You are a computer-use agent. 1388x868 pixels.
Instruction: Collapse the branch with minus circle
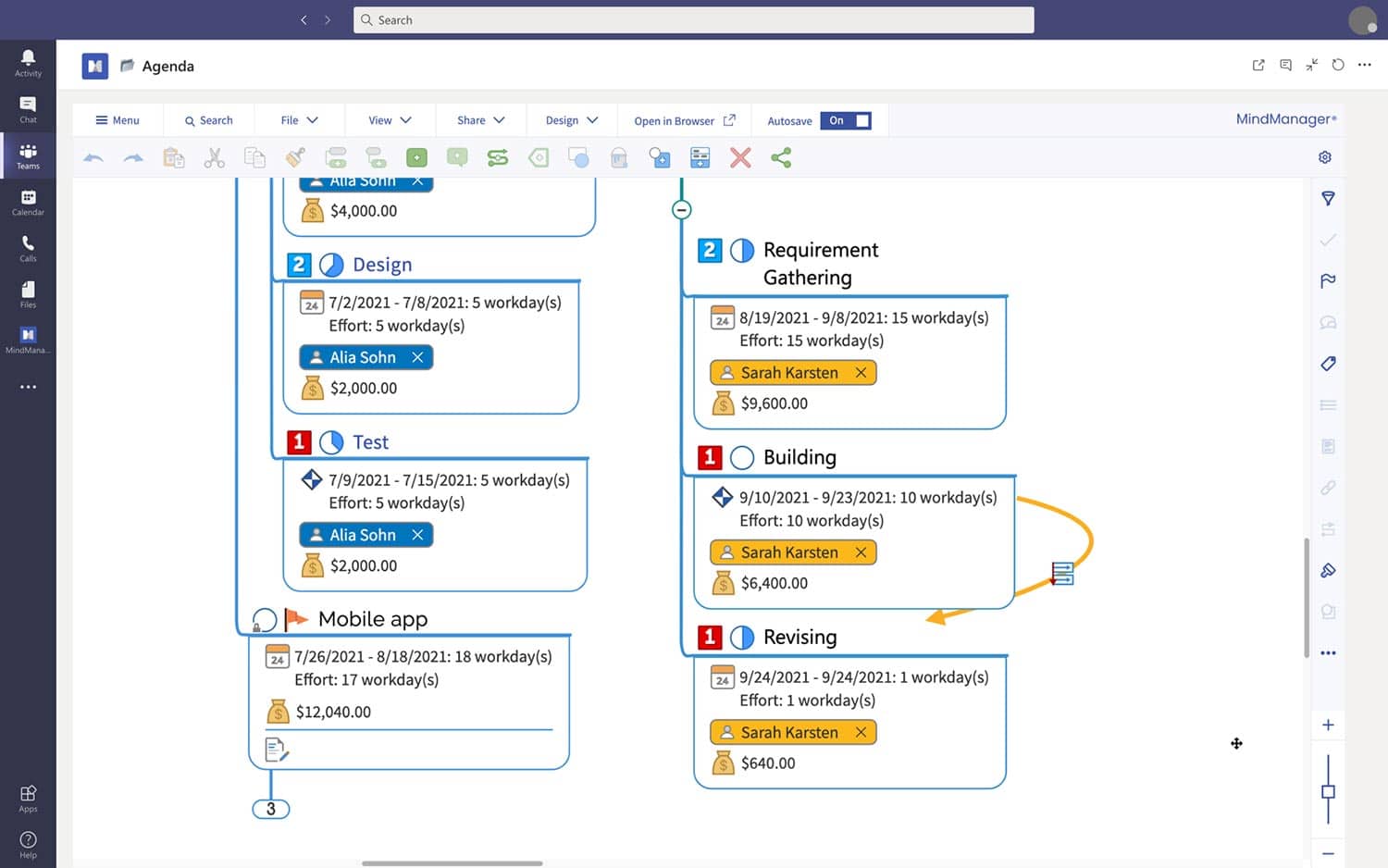(x=681, y=210)
